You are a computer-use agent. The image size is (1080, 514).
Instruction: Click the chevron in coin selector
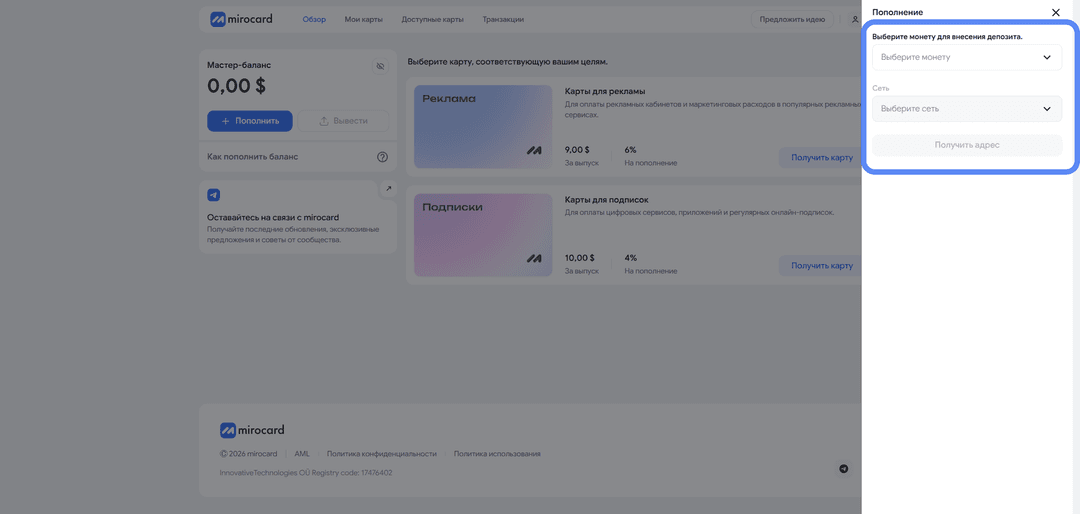click(1047, 57)
